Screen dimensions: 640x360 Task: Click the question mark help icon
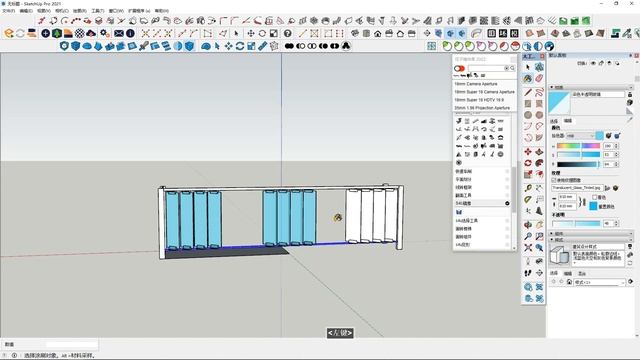pyautogui.click(x=288, y=33)
